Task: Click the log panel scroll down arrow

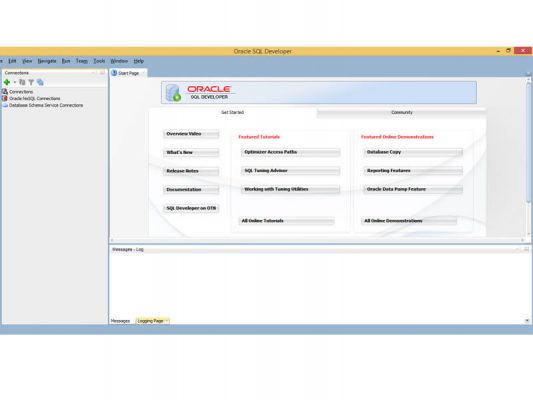Action: point(527,320)
